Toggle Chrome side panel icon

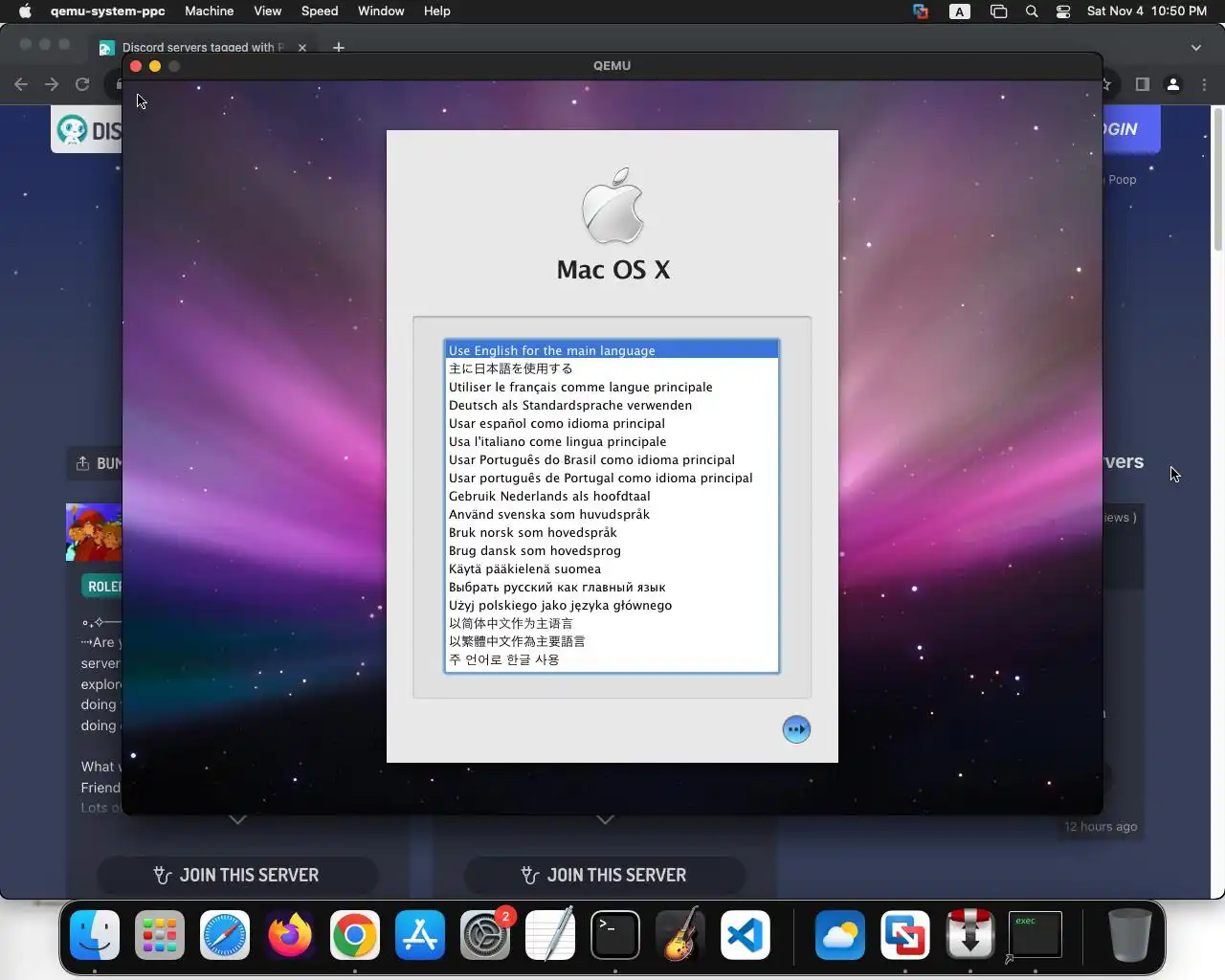[x=1142, y=84]
